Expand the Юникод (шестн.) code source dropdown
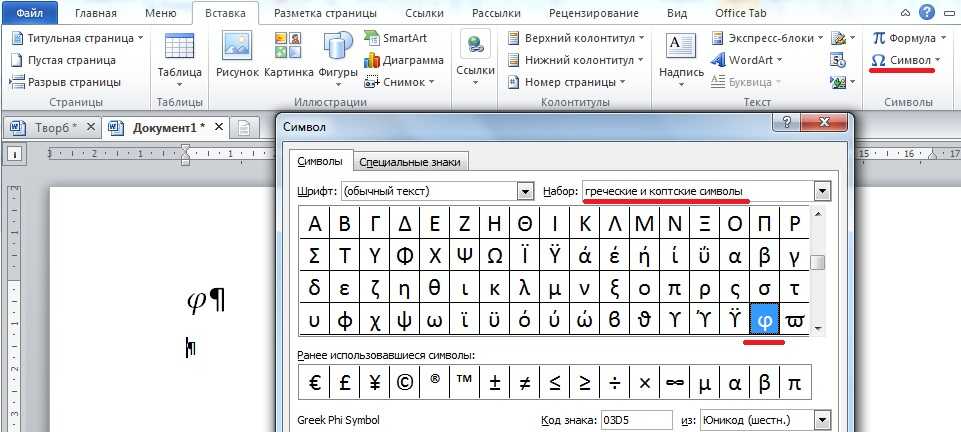This screenshot has height=432, width=961. [x=822, y=420]
